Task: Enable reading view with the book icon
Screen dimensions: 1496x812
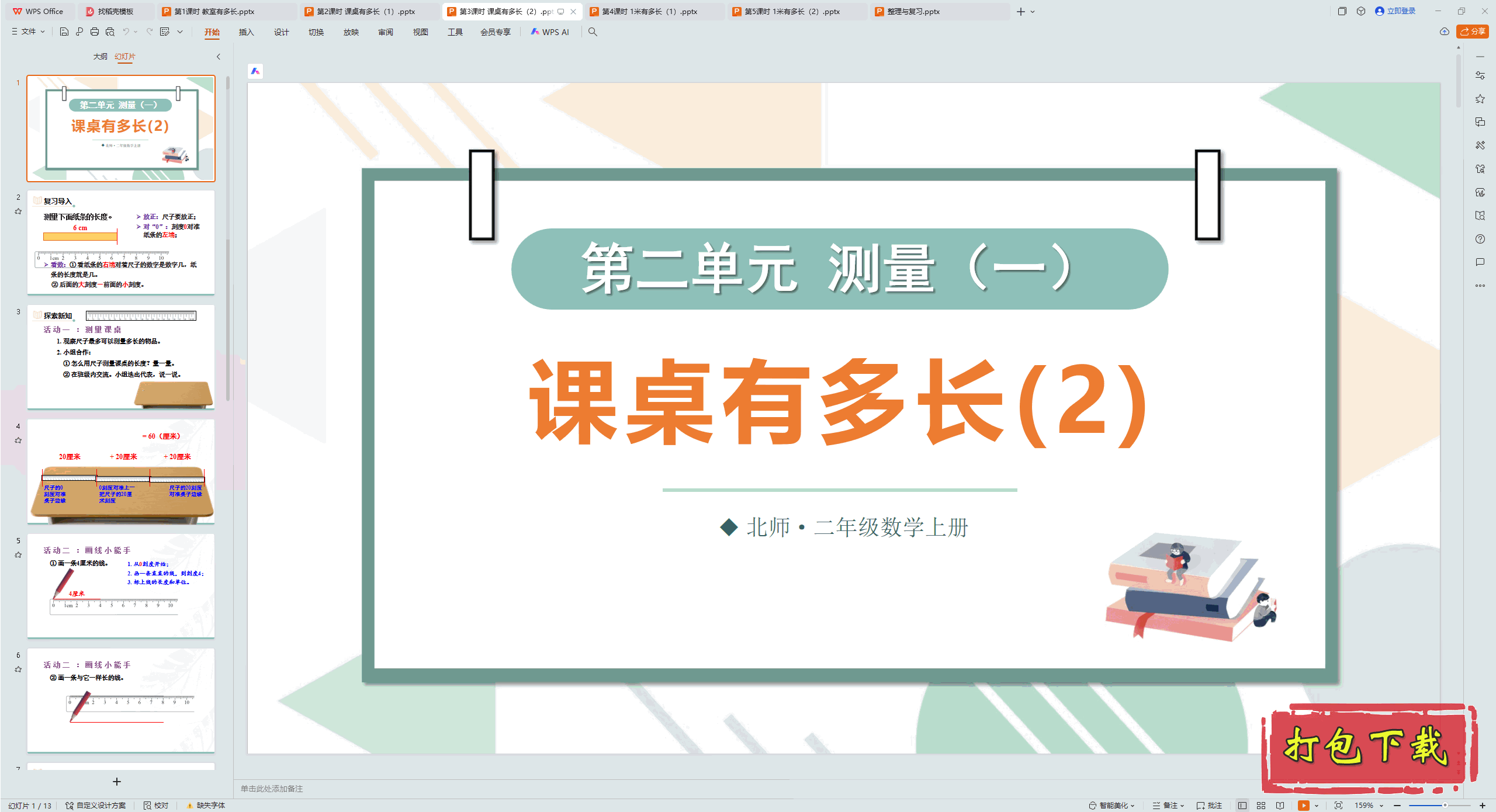Action: coord(1280,805)
